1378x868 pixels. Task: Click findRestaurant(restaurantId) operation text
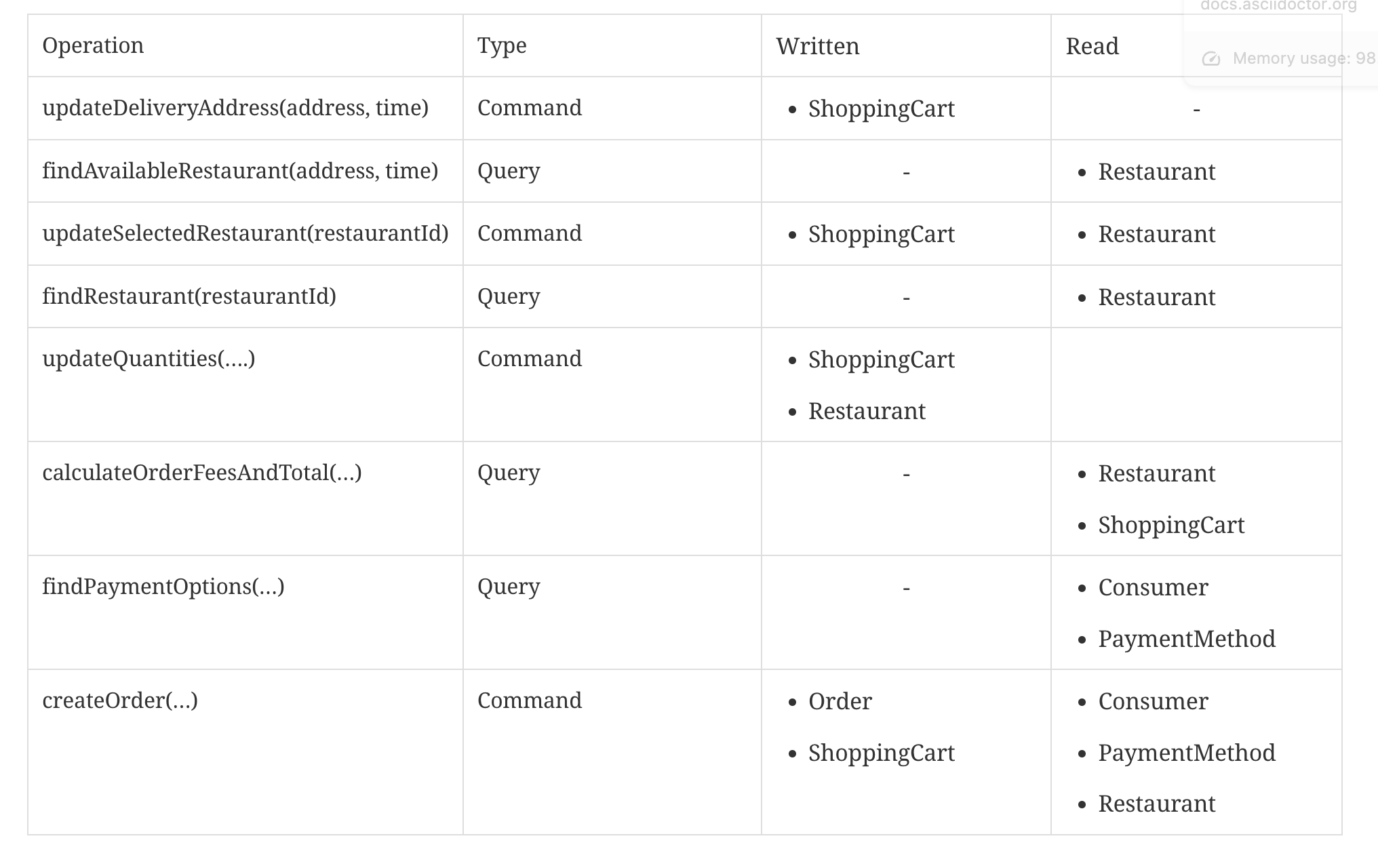coord(189,296)
